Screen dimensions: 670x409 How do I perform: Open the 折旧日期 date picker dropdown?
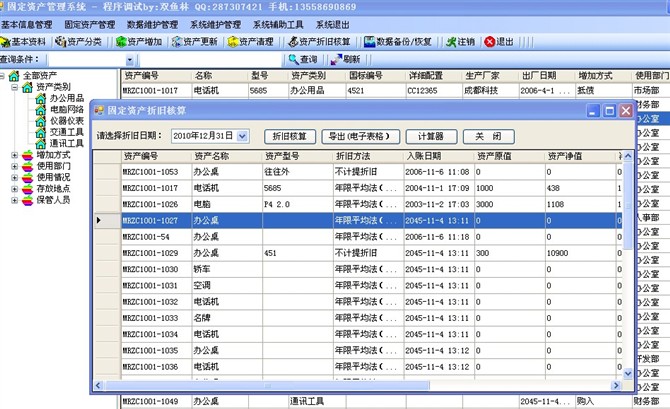pos(242,136)
